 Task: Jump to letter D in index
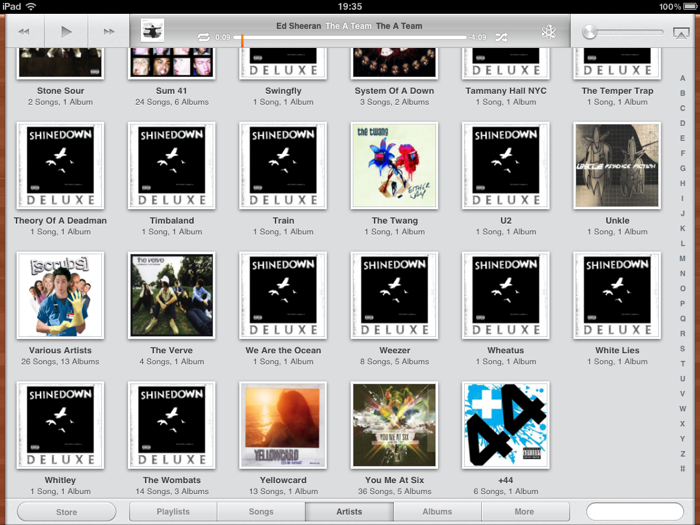(x=682, y=123)
